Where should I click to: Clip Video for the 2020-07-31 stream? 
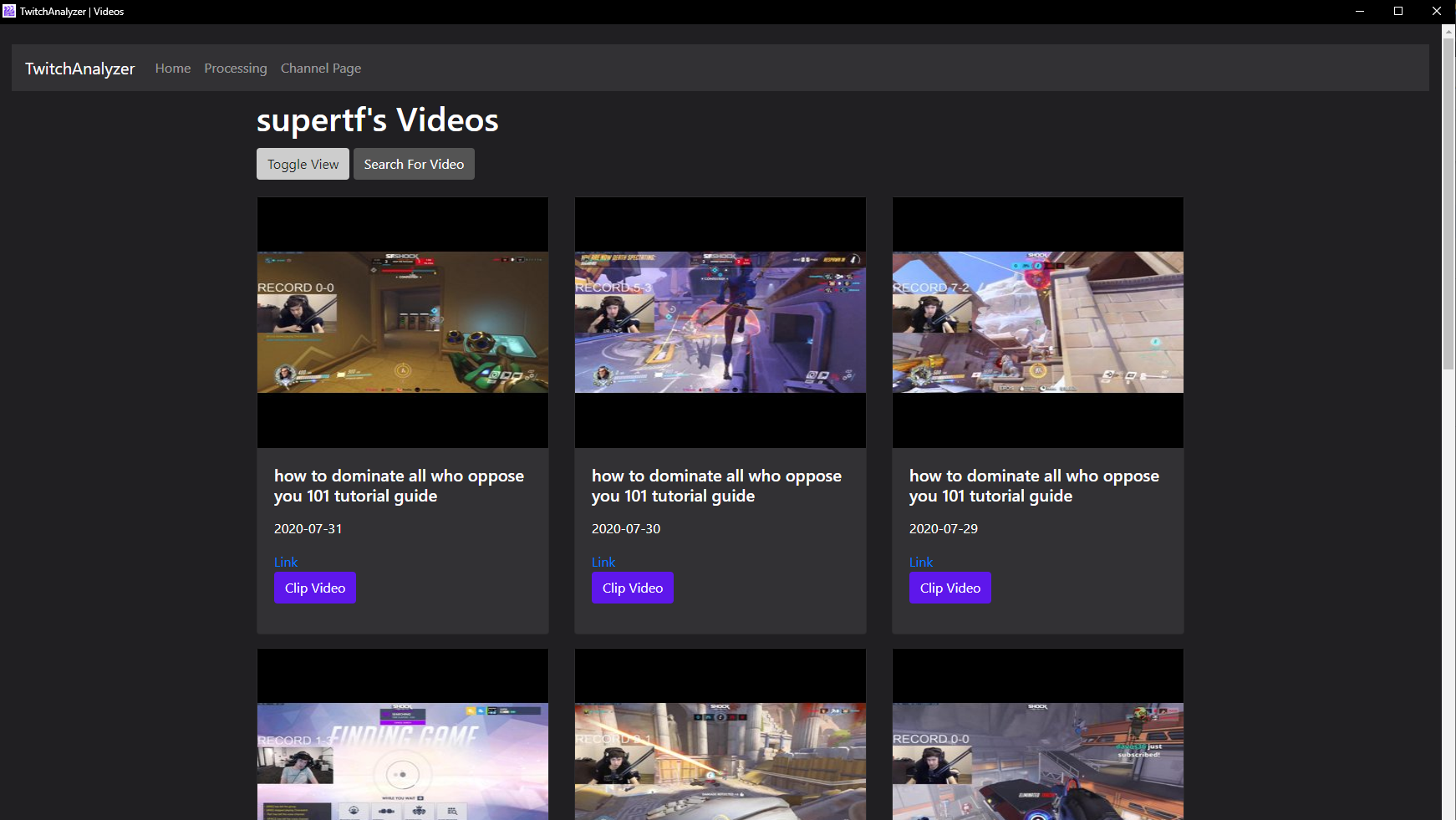tap(315, 588)
